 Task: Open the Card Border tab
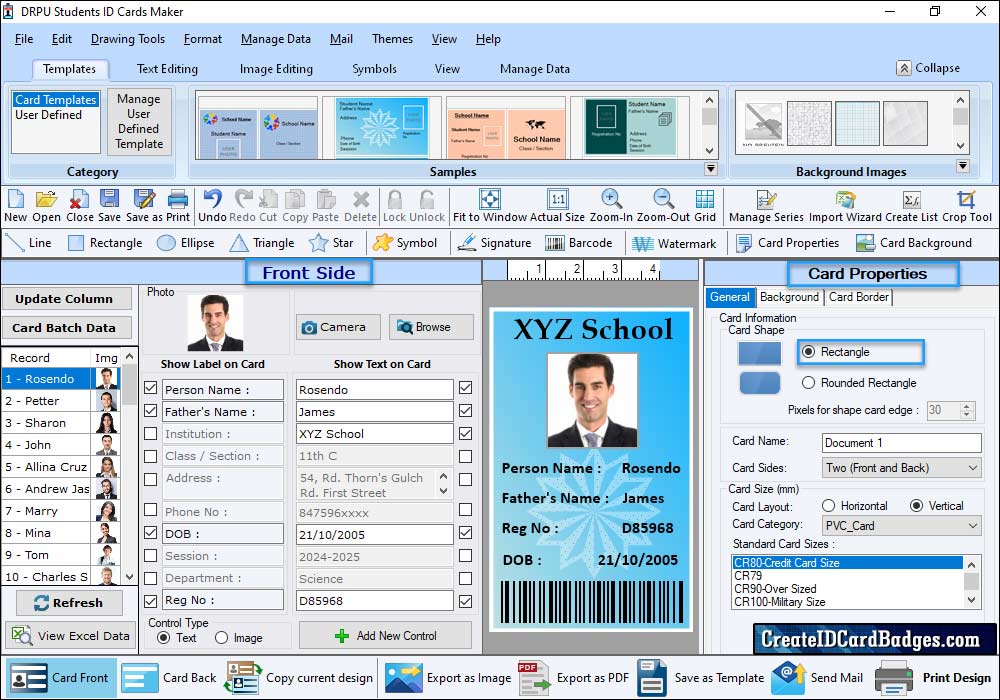point(858,297)
